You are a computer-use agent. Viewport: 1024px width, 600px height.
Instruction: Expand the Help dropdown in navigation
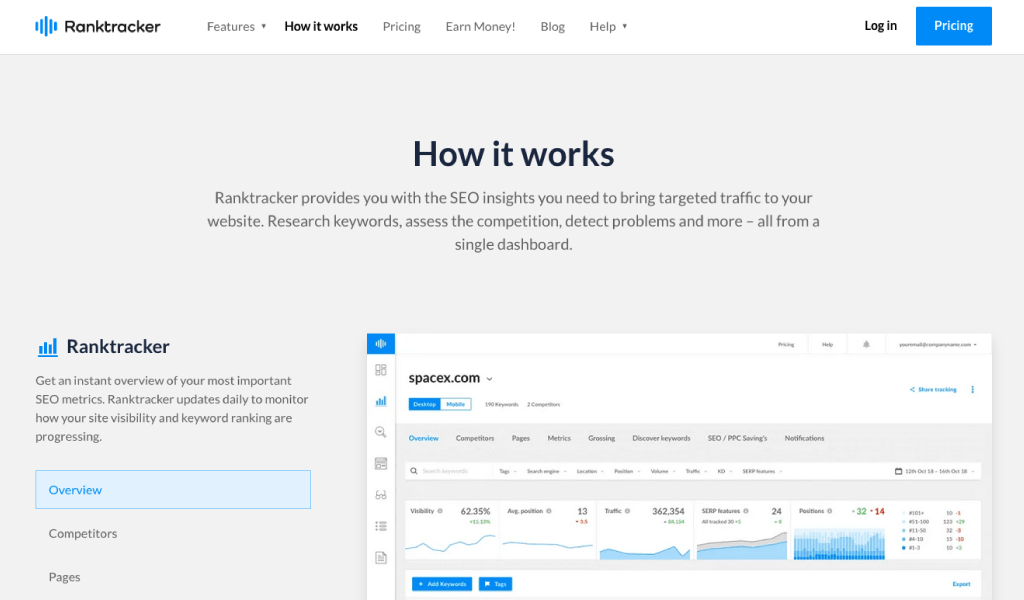point(608,26)
